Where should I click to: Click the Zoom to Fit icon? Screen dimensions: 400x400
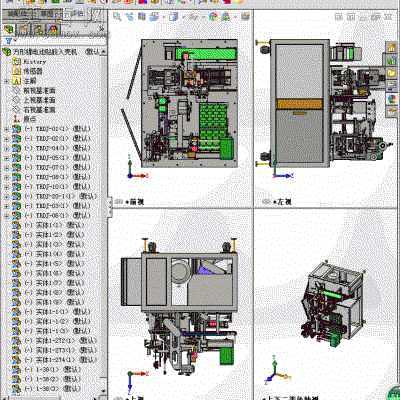point(117,16)
